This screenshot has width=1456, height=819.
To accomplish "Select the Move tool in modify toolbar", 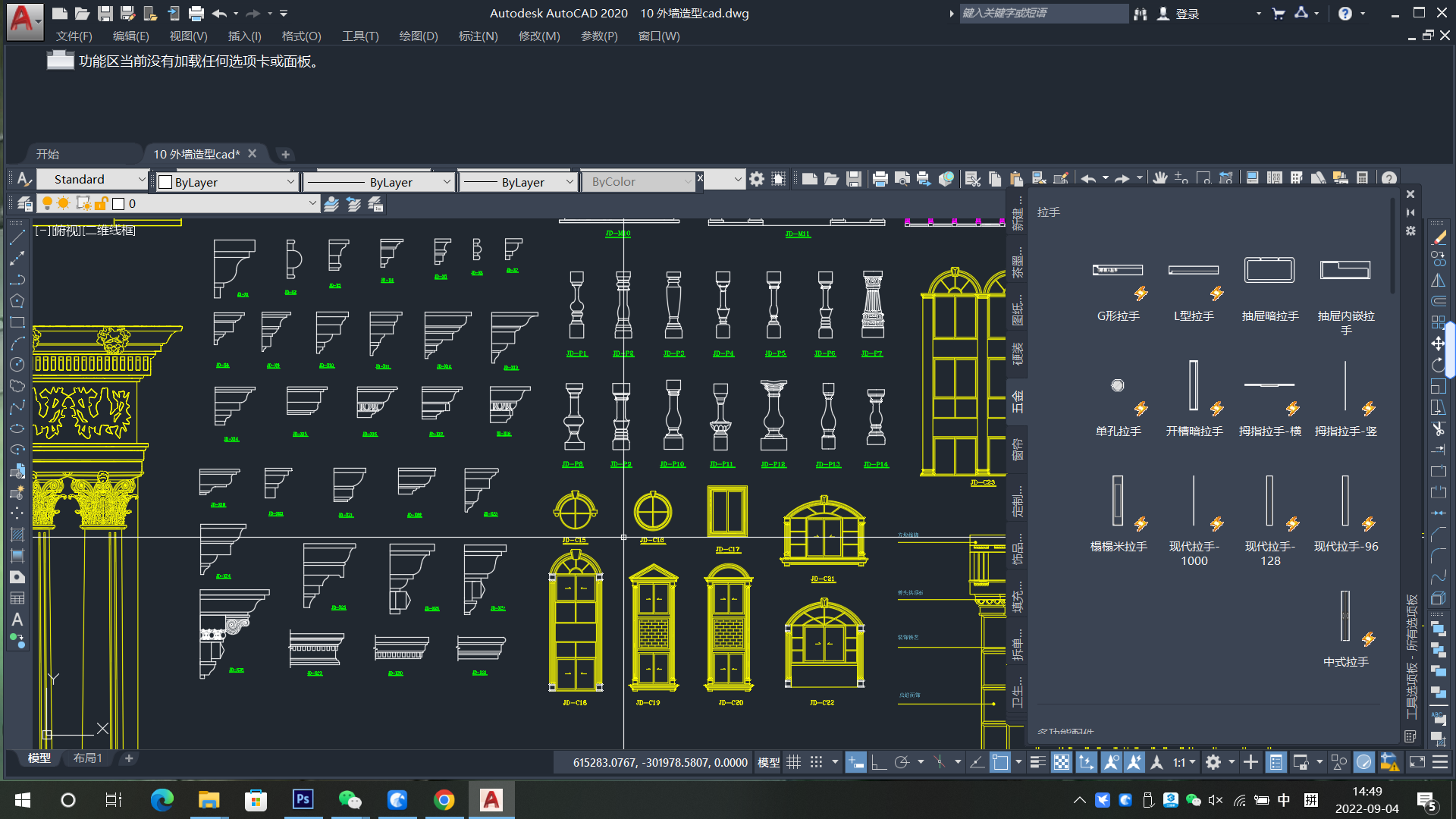I will coord(1438,344).
